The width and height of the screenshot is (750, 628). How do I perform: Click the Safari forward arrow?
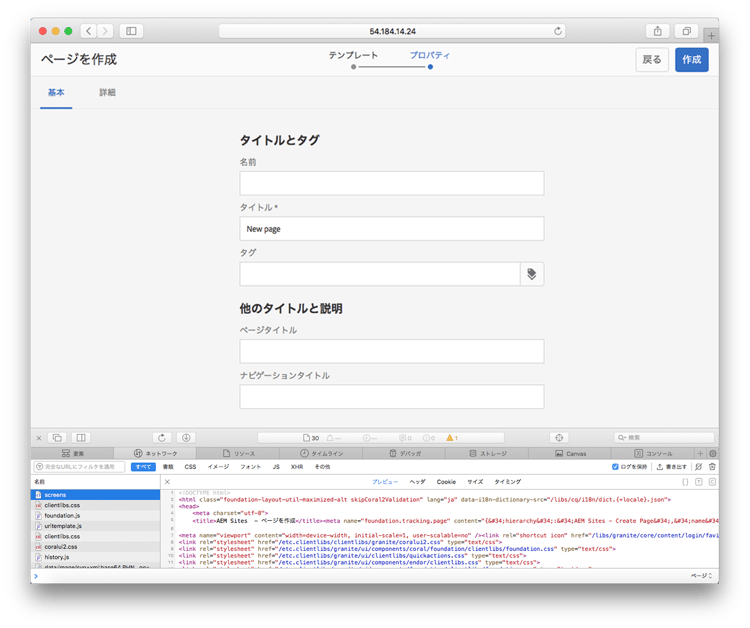tap(105, 31)
